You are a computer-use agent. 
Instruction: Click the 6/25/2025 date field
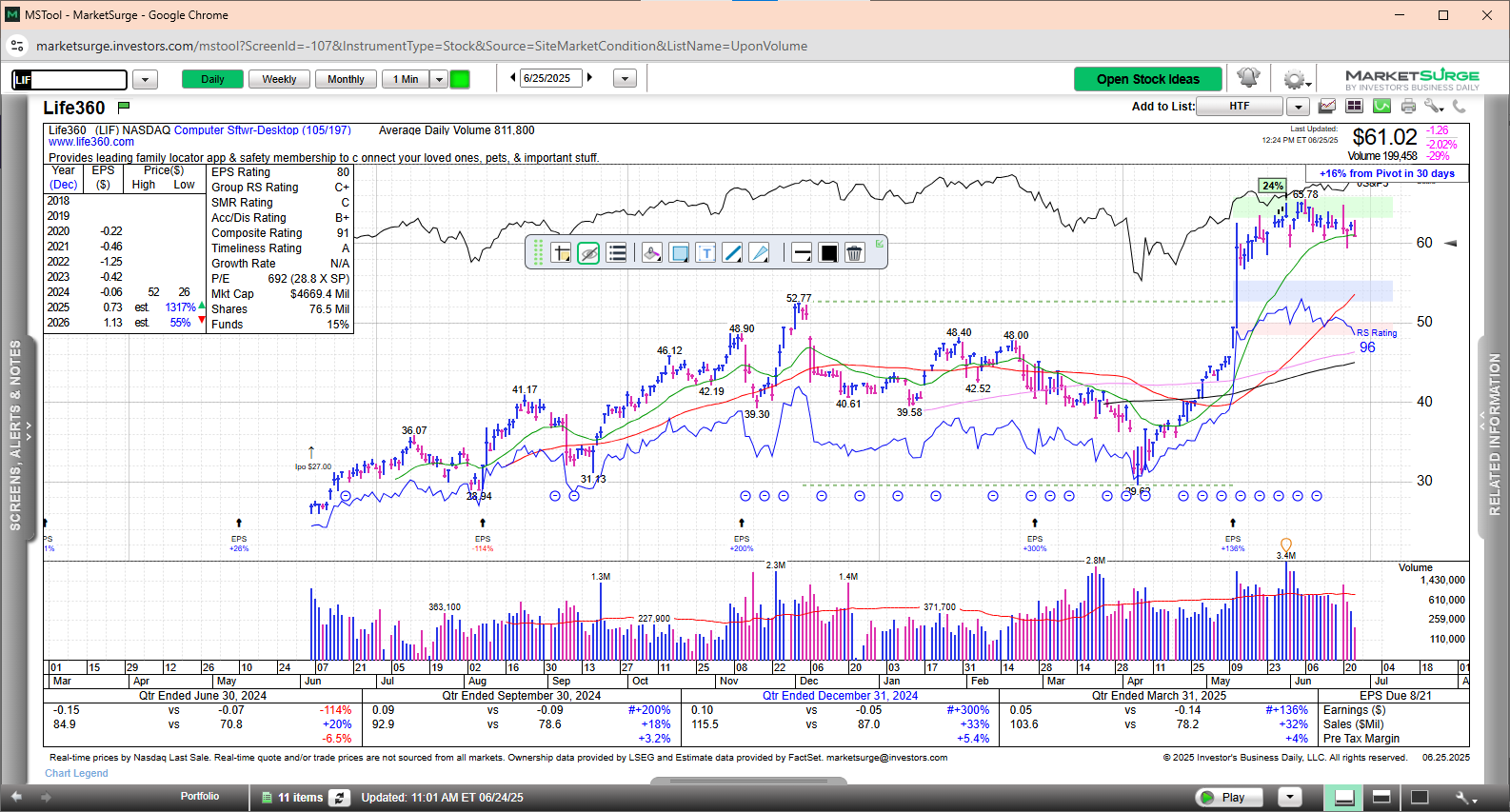pos(551,79)
